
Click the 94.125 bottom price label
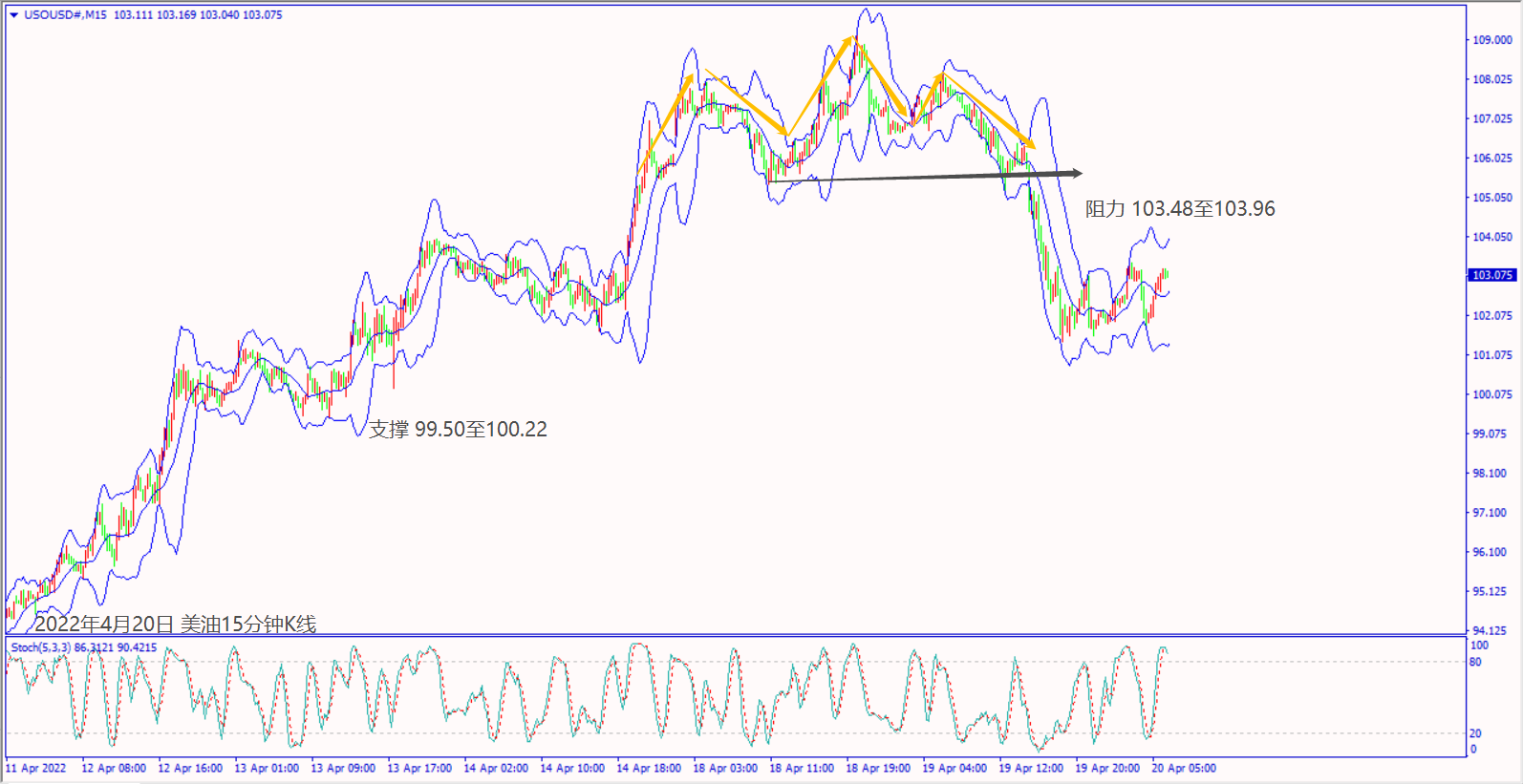click(x=1491, y=630)
